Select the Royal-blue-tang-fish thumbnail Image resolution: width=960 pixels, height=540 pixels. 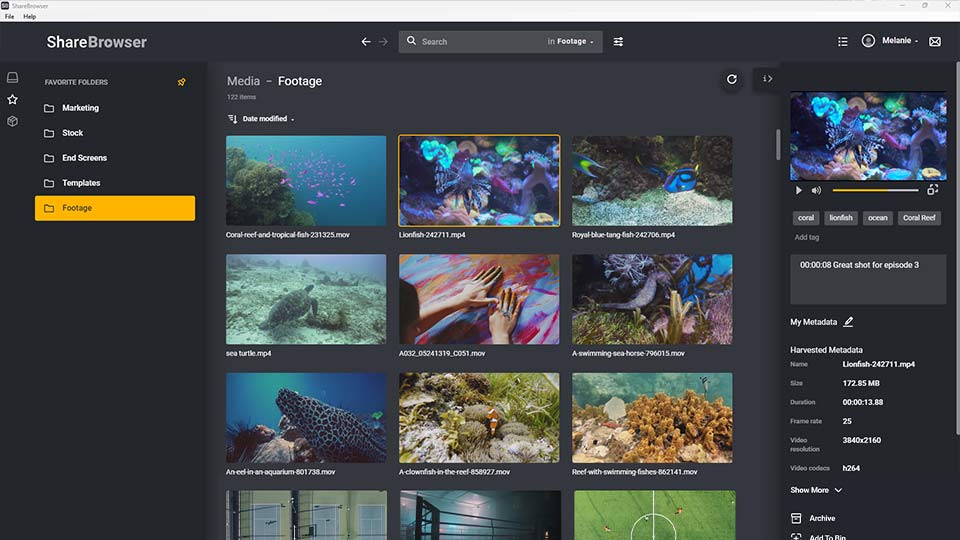point(652,181)
